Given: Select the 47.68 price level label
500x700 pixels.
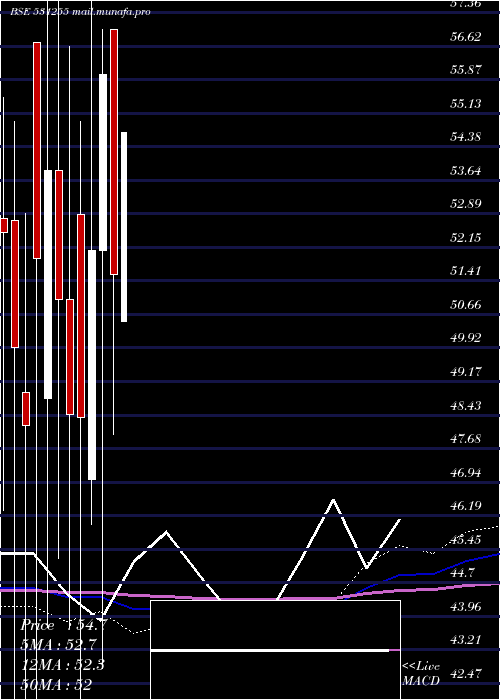Looking at the screenshot, I should pos(465,439).
